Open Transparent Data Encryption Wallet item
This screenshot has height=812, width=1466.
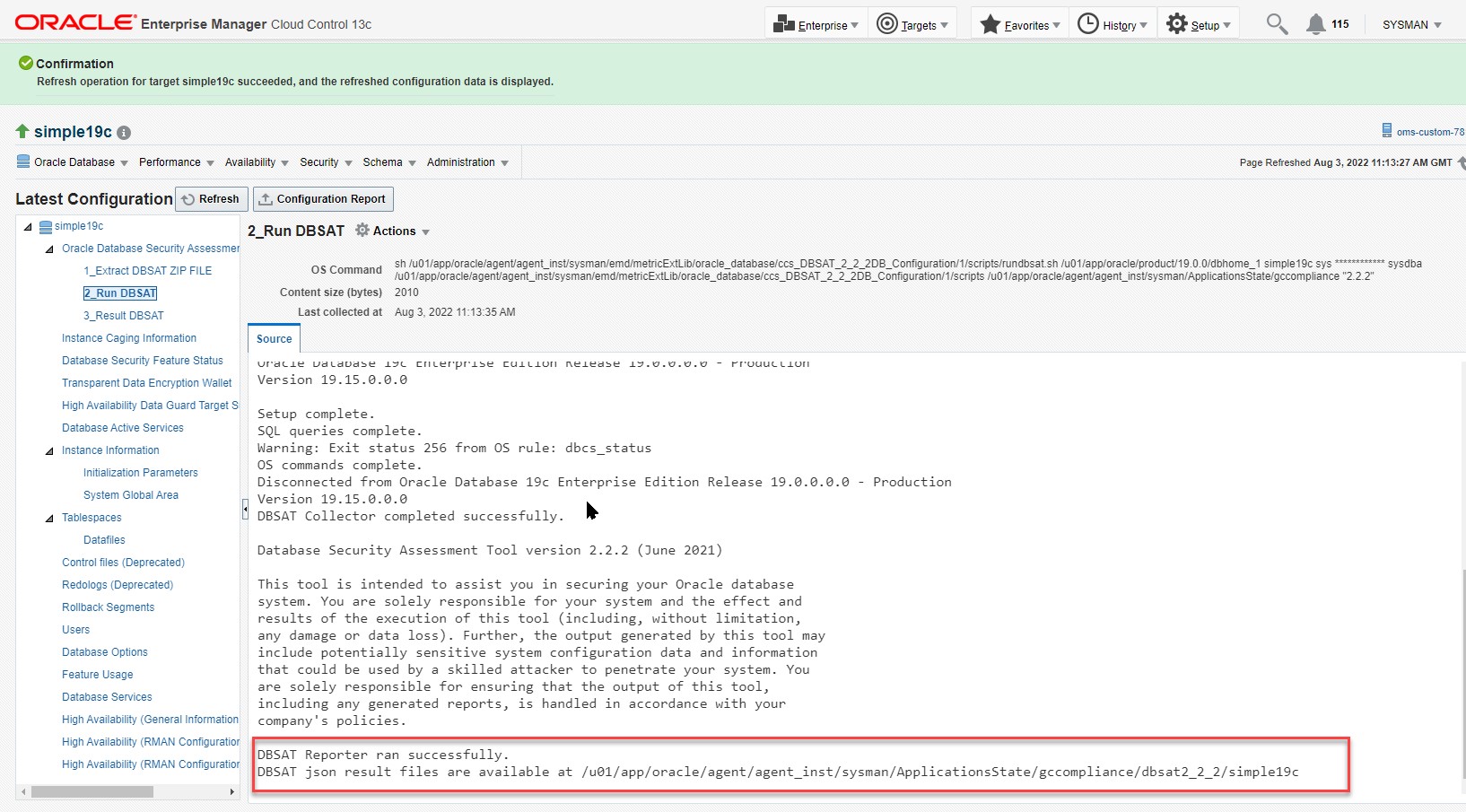click(x=147, y=383)
